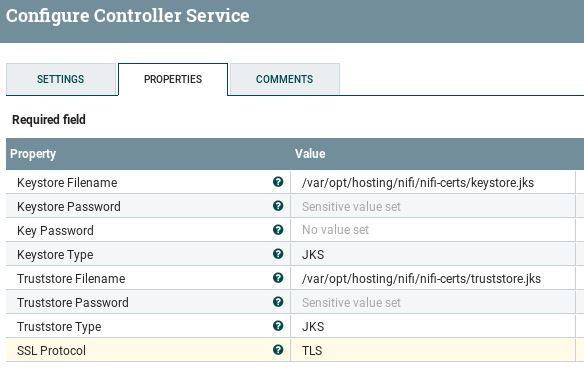This screenshot has width=584, height=368.
Task: Switch to the Settings tab
Action: pyautogui.click(x=61, y=79)
